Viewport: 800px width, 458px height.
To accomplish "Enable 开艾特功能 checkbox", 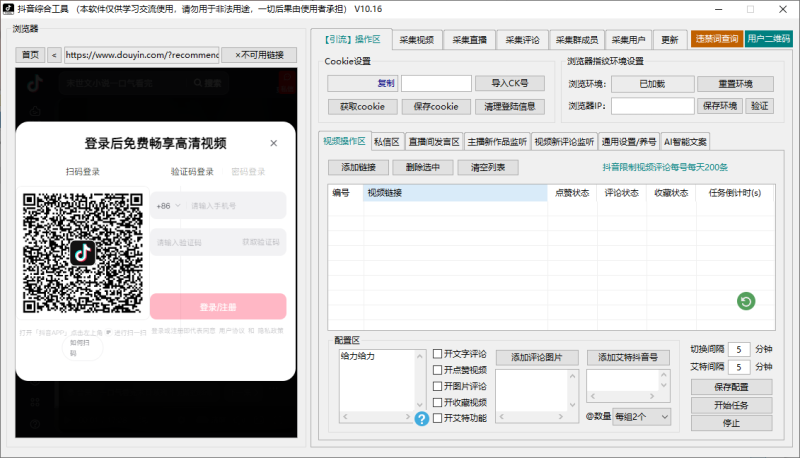I will tap(437, 418).
